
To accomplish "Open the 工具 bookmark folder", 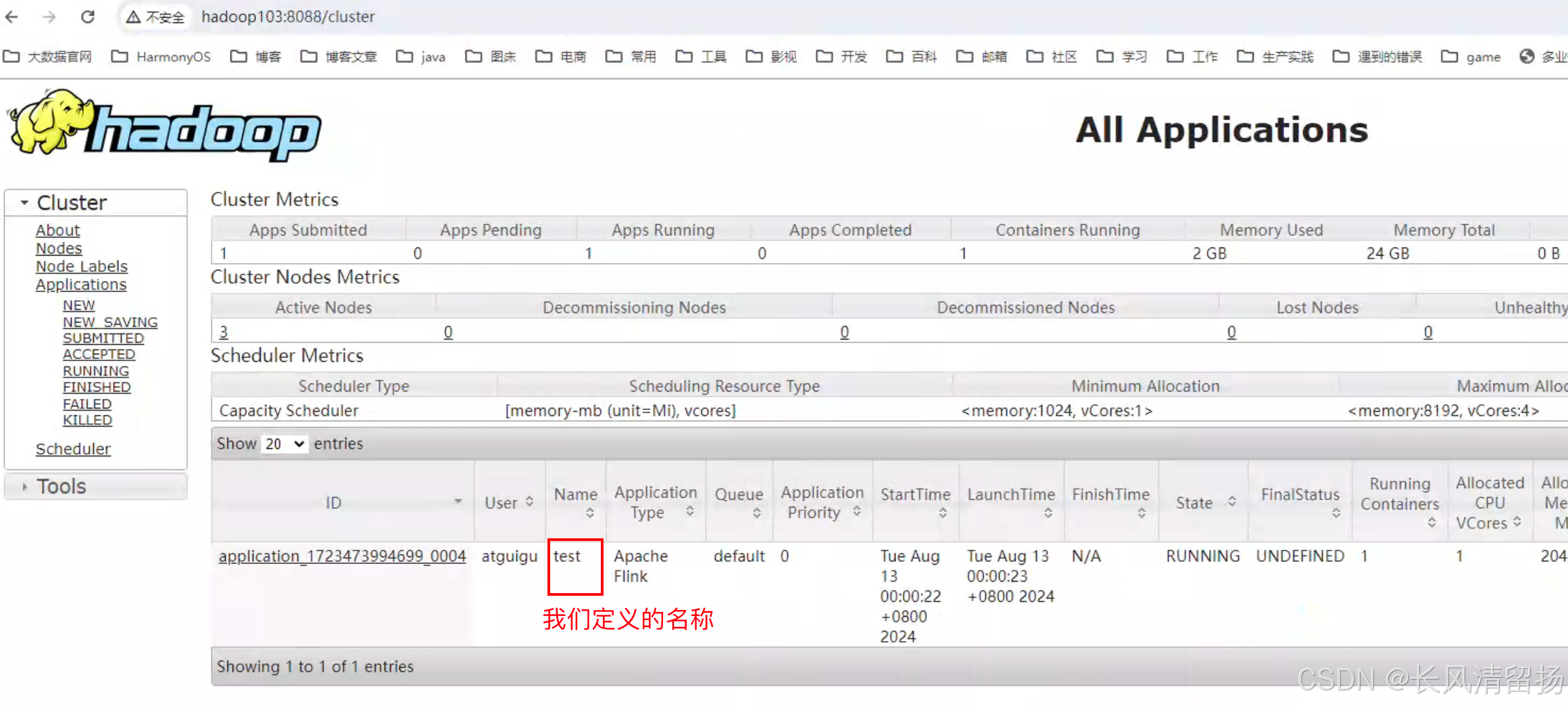I will click(x=702, y=57).
